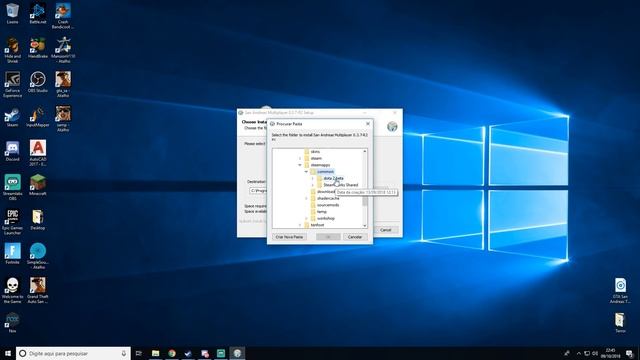Open Battle.net desktop shortcut

[x=38, y=13]
